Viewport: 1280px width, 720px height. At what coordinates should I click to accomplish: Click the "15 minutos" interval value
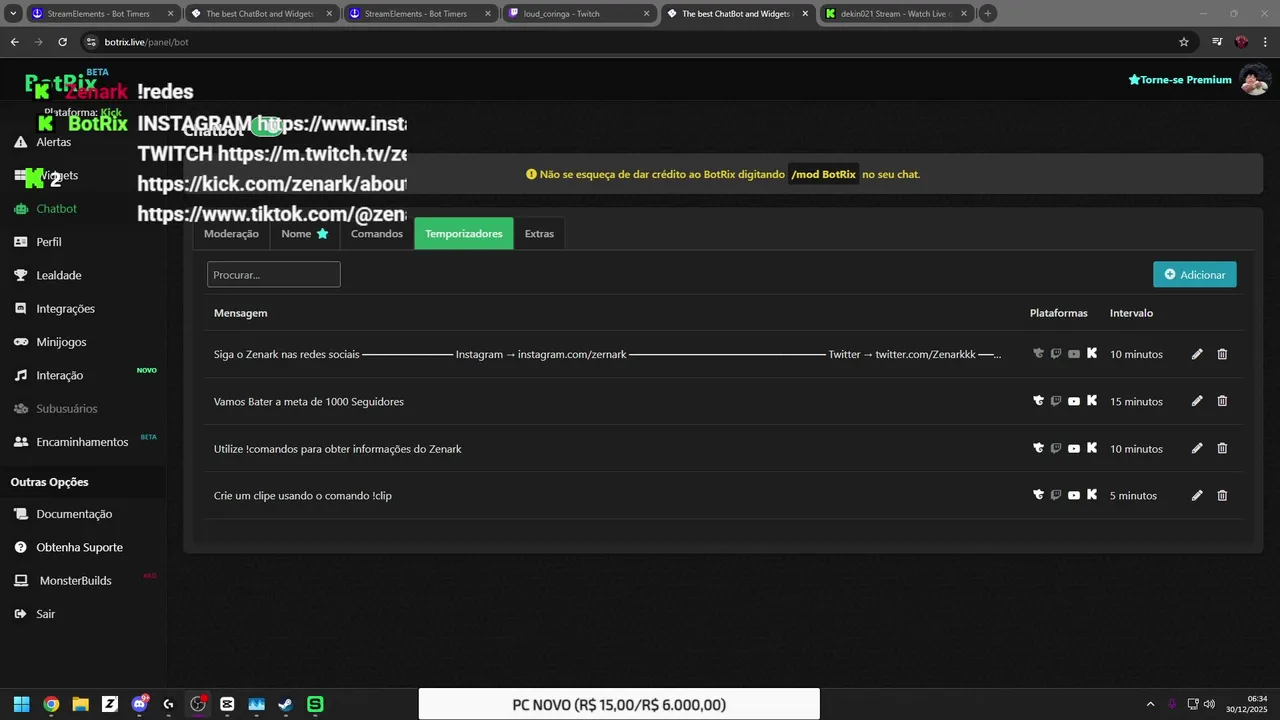(x=1136, y=401)
